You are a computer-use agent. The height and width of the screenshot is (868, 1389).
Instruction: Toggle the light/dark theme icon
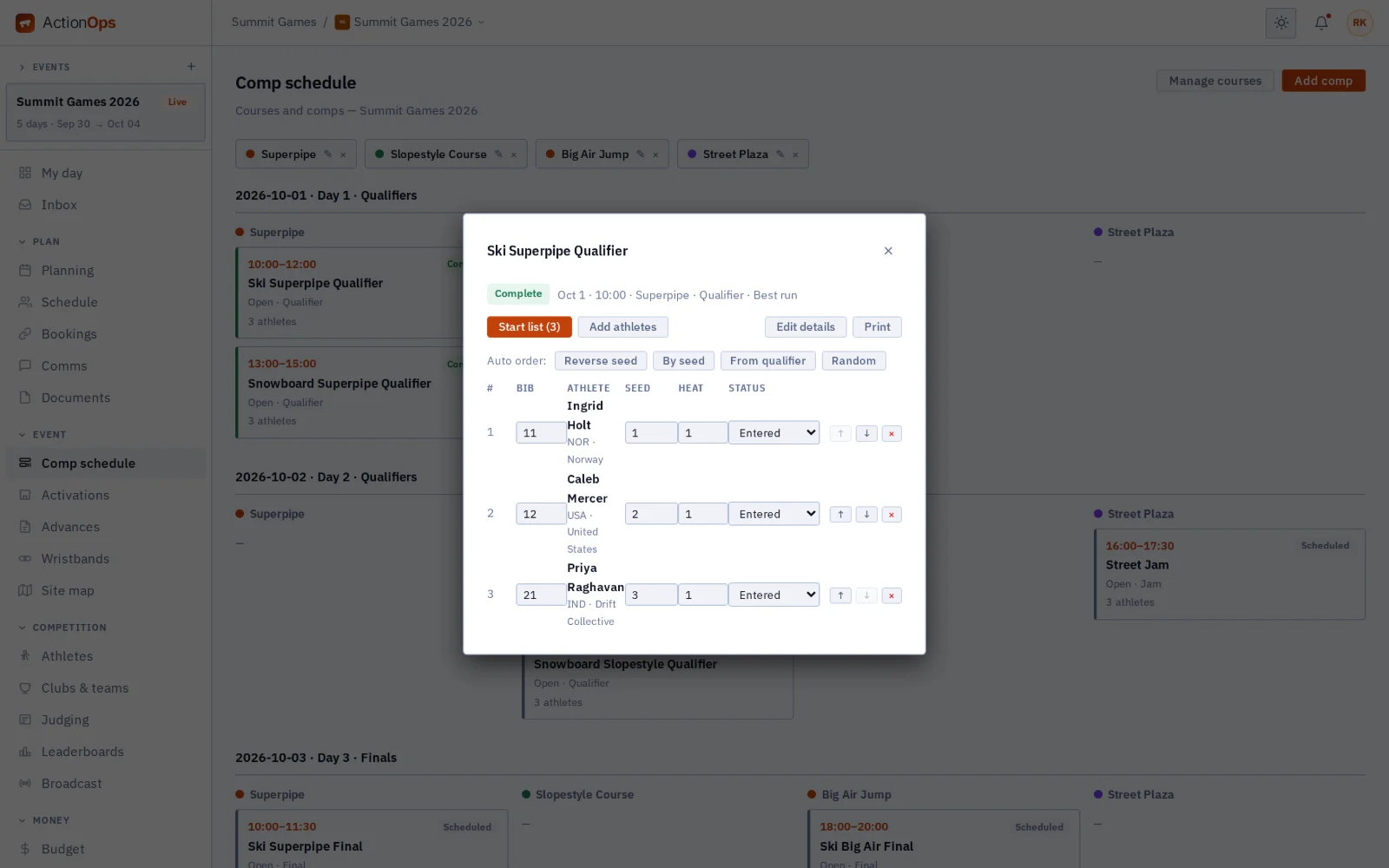1280,23
